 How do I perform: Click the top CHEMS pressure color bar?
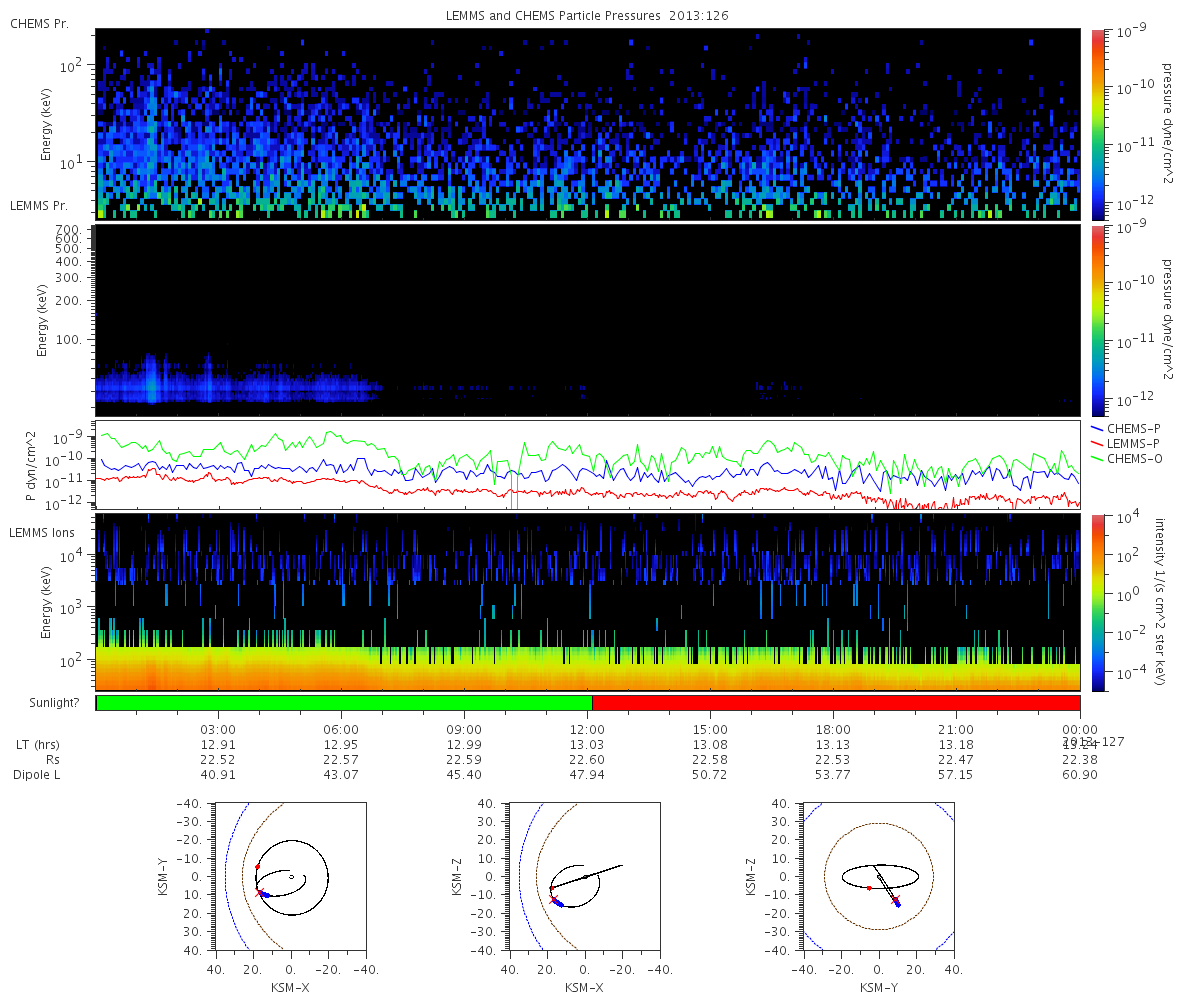(x=1099, y=124)
